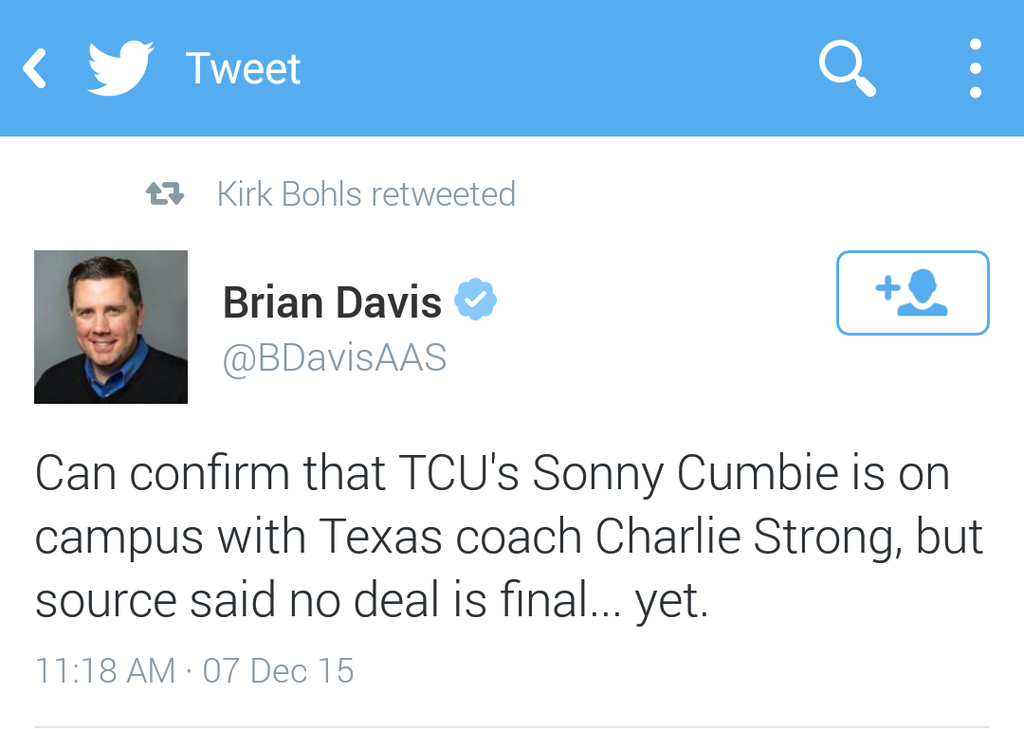Open Brian Davis's profile photo
Screen dimensions: 1024x729
click(x=111, y=327)
